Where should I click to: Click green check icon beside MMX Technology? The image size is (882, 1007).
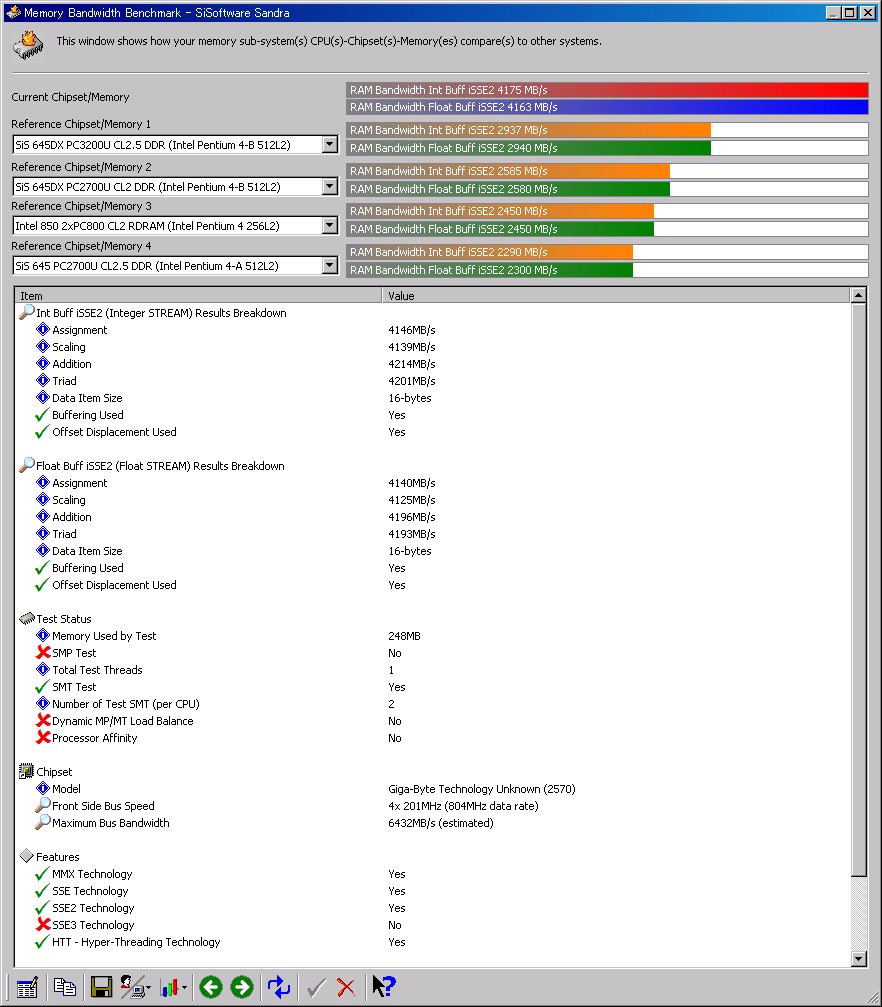click(x=42, y=873)
